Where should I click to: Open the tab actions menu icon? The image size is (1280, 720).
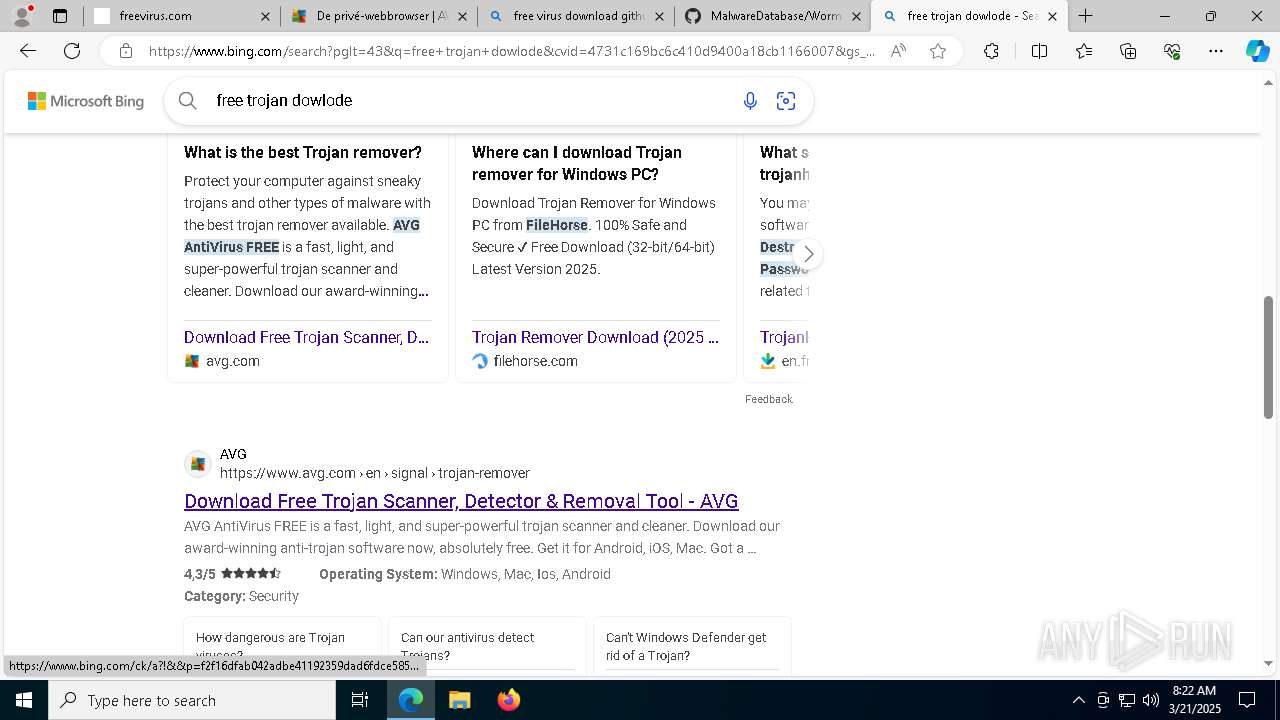point(60,16)
